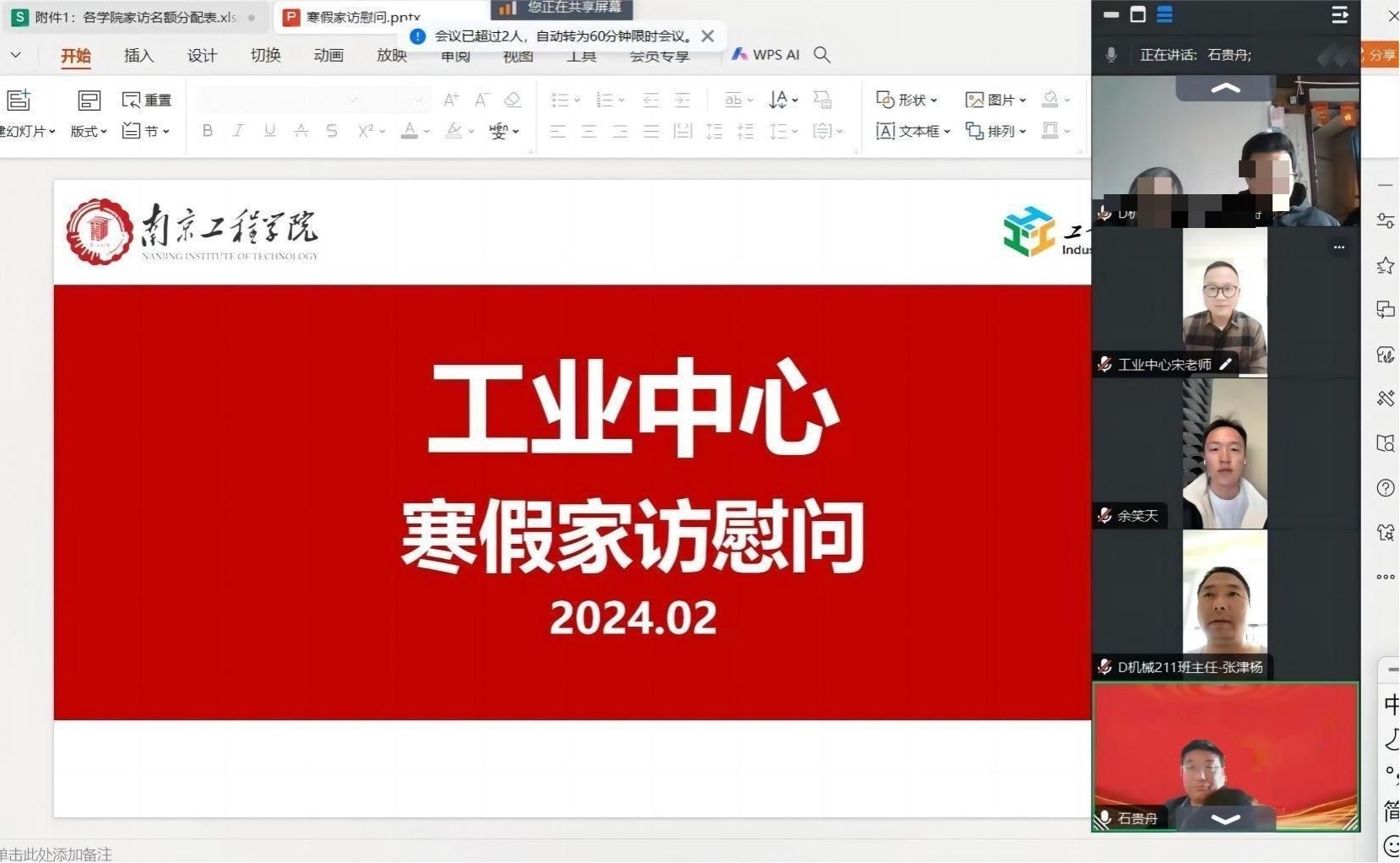Open the help question mark icon in sidebar
The width and height of the screenshot is (1400, 863).
pyautogui.click(x=1385, y=488)
